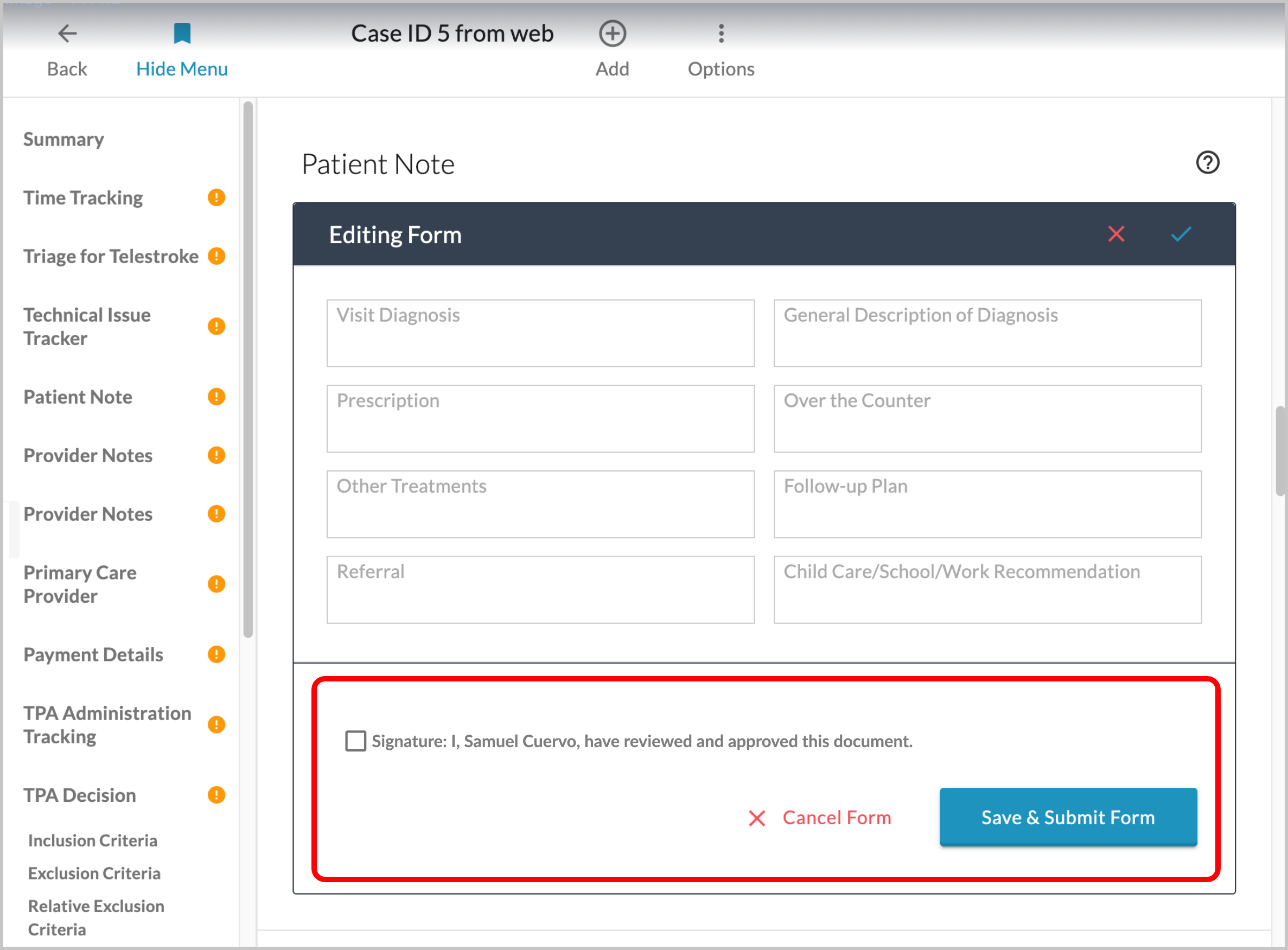This screenshot has width=1288, height=950.
Task: Click Cancel Form link text
Action: [x=837, y=818]
